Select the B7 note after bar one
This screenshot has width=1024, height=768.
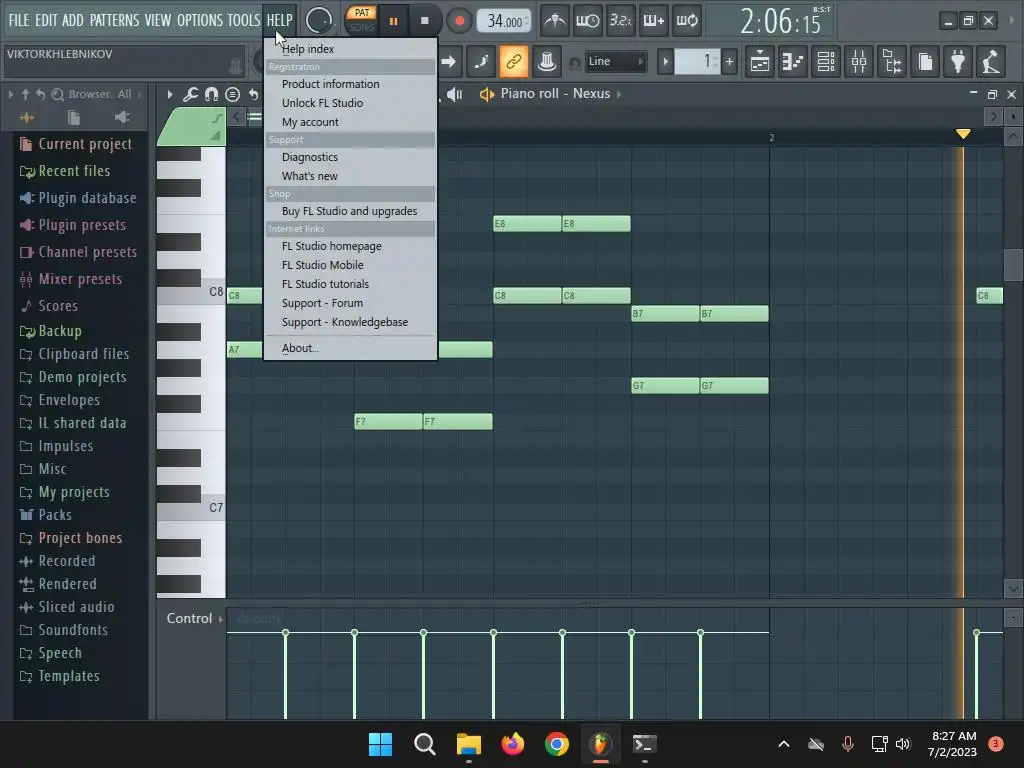665,313
